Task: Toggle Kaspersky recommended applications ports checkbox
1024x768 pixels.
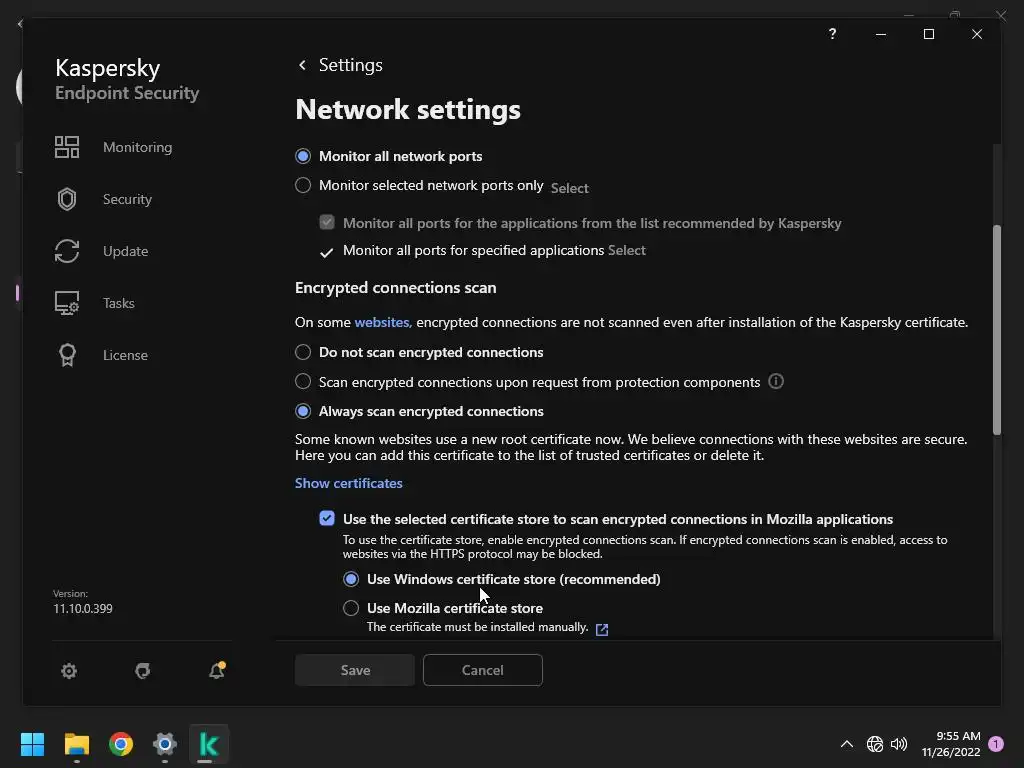Action: tap(327, 223)
